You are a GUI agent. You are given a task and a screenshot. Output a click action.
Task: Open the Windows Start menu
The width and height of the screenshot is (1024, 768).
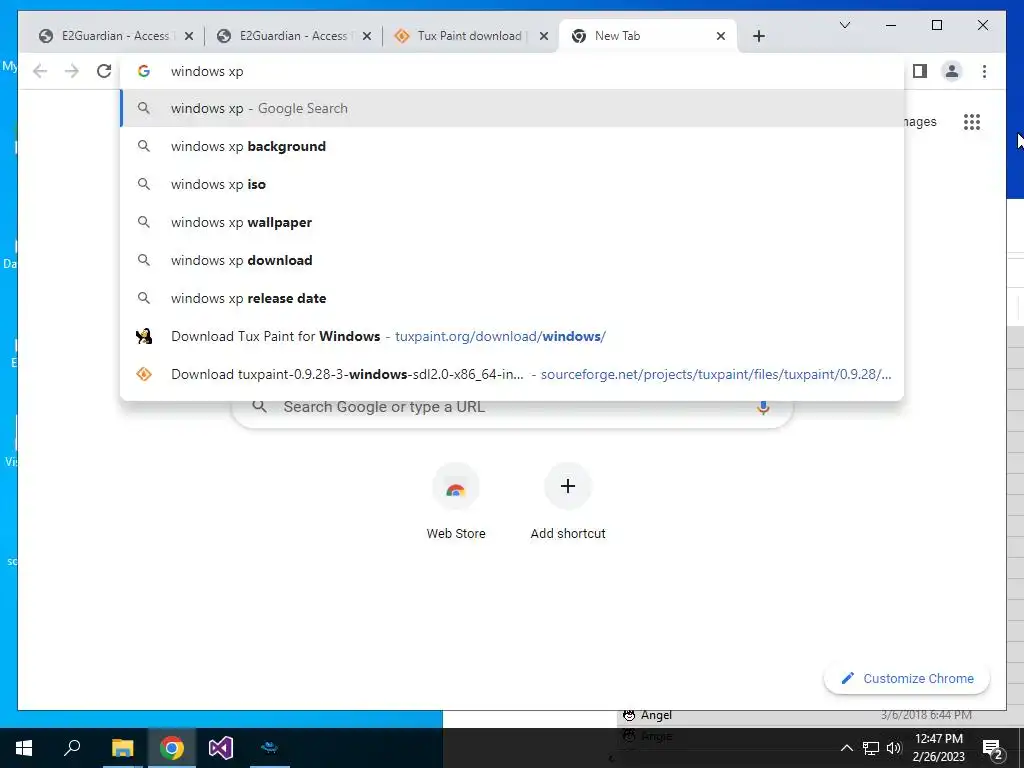pyautogui.click(x=24, y=748)
